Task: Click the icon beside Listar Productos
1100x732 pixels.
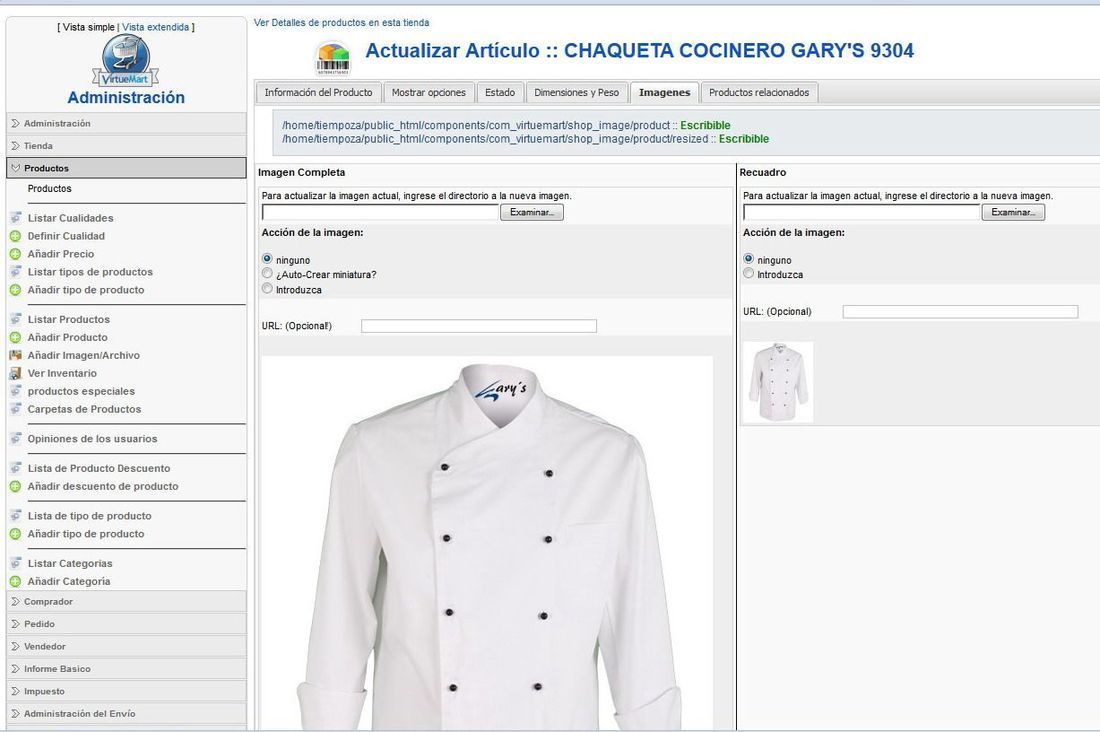Action: (x=15, y=319)
